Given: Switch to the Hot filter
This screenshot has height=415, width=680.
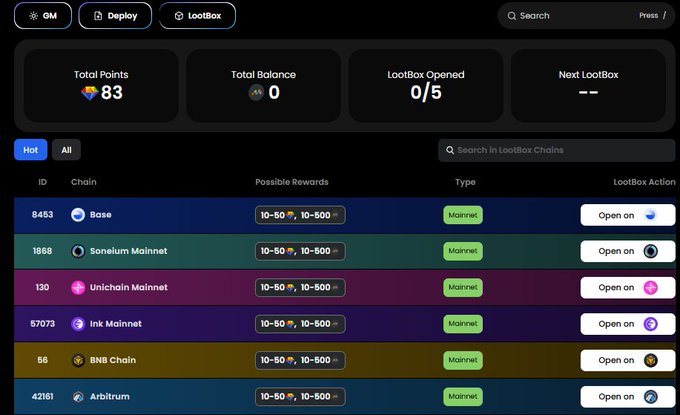Looking at the screenshot, I should coord(30,150).
